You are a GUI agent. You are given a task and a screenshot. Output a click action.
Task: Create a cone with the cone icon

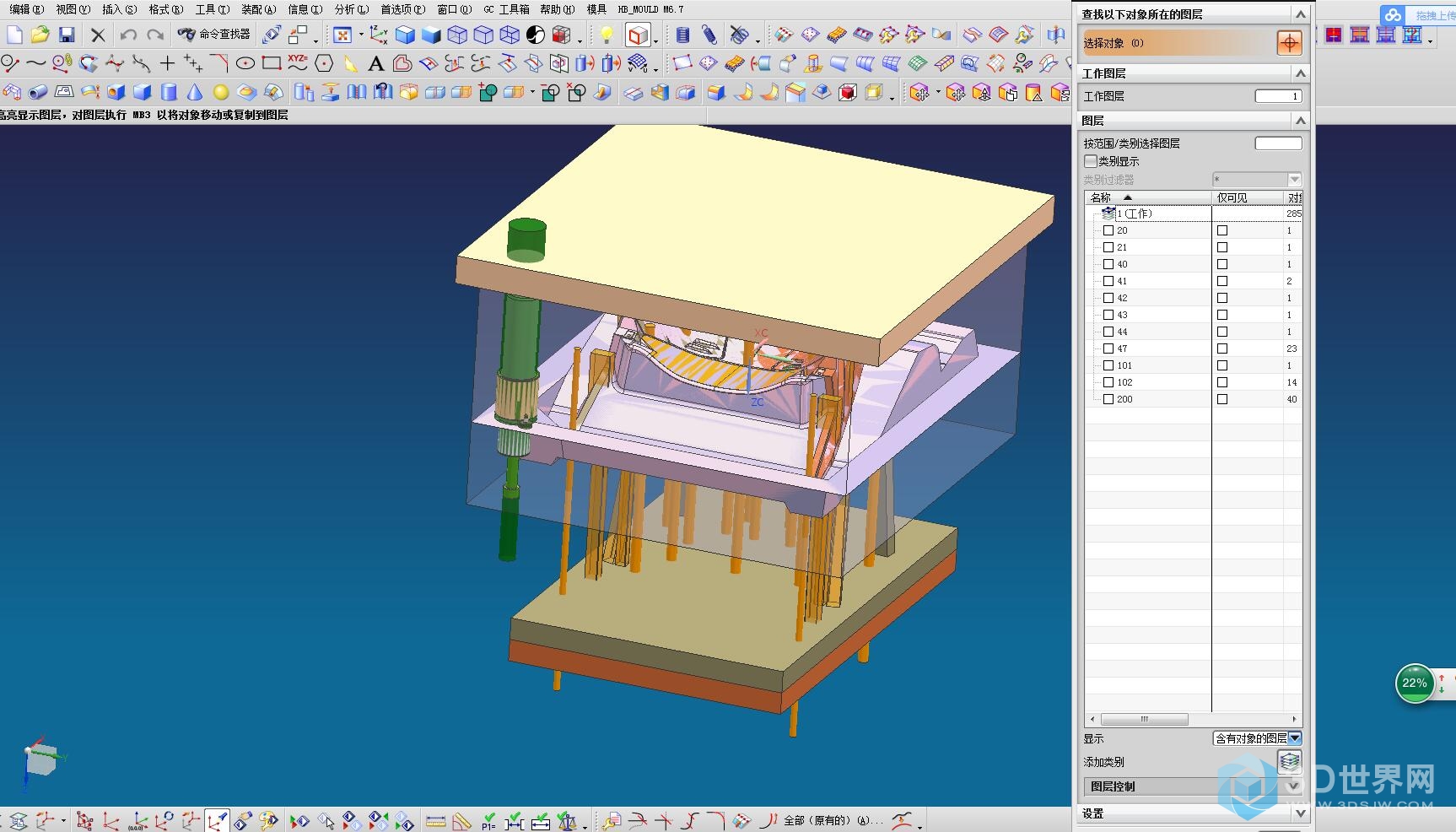[x=195, y=92]
